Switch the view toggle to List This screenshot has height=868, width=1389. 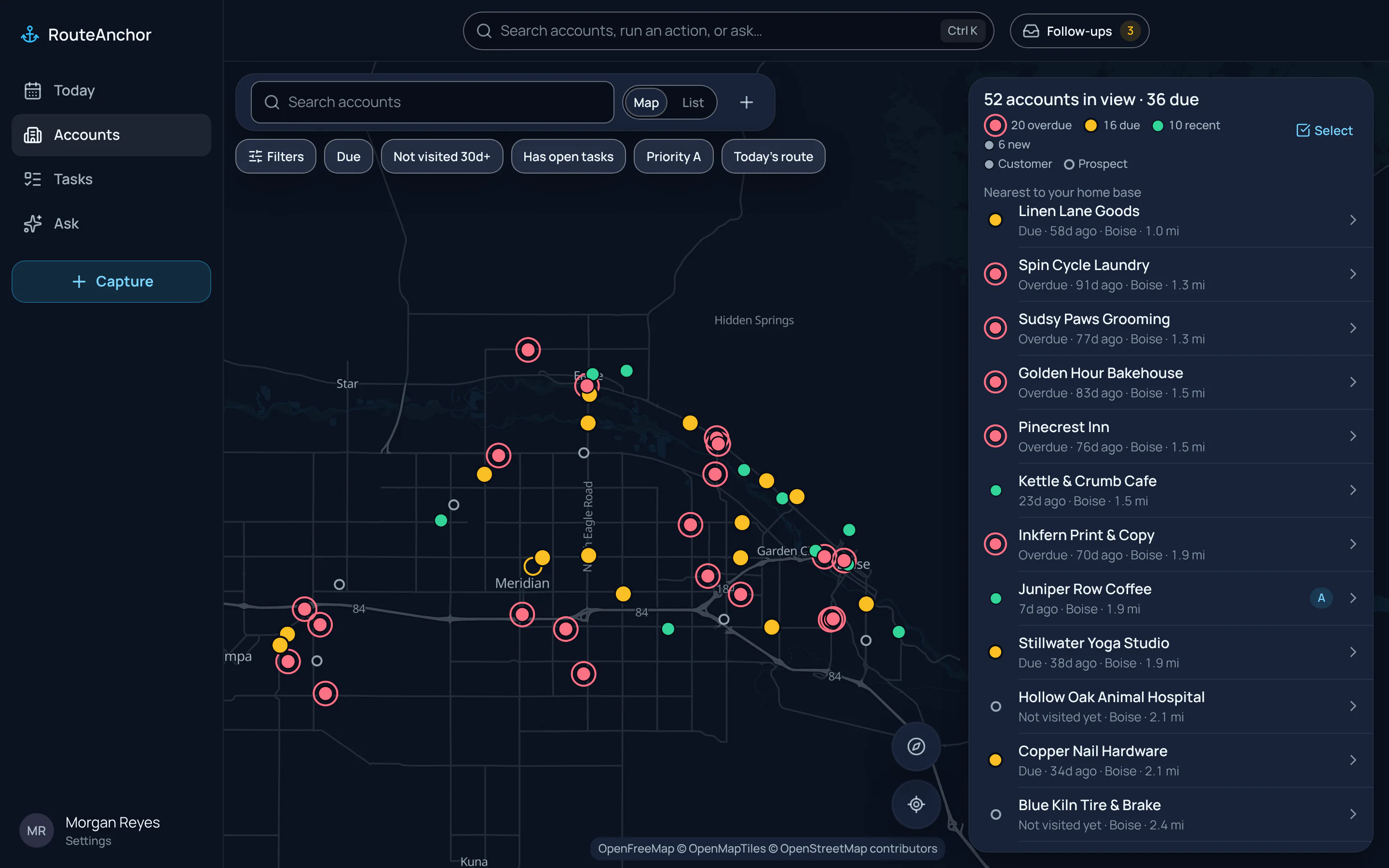coord(693,103)
